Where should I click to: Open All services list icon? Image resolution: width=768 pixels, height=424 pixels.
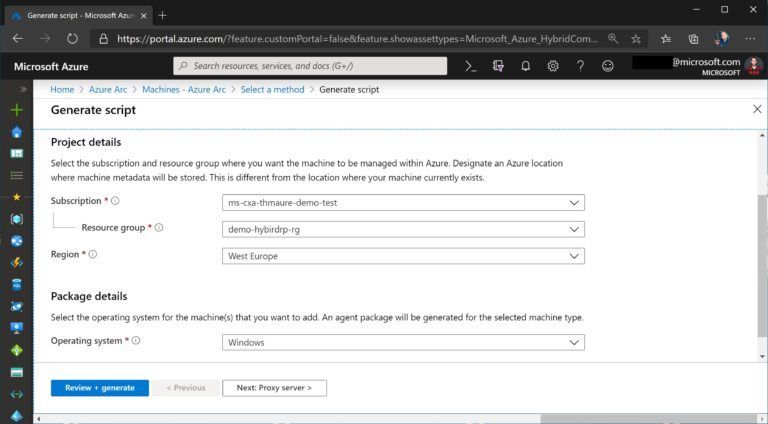click(x=17, y=175)
